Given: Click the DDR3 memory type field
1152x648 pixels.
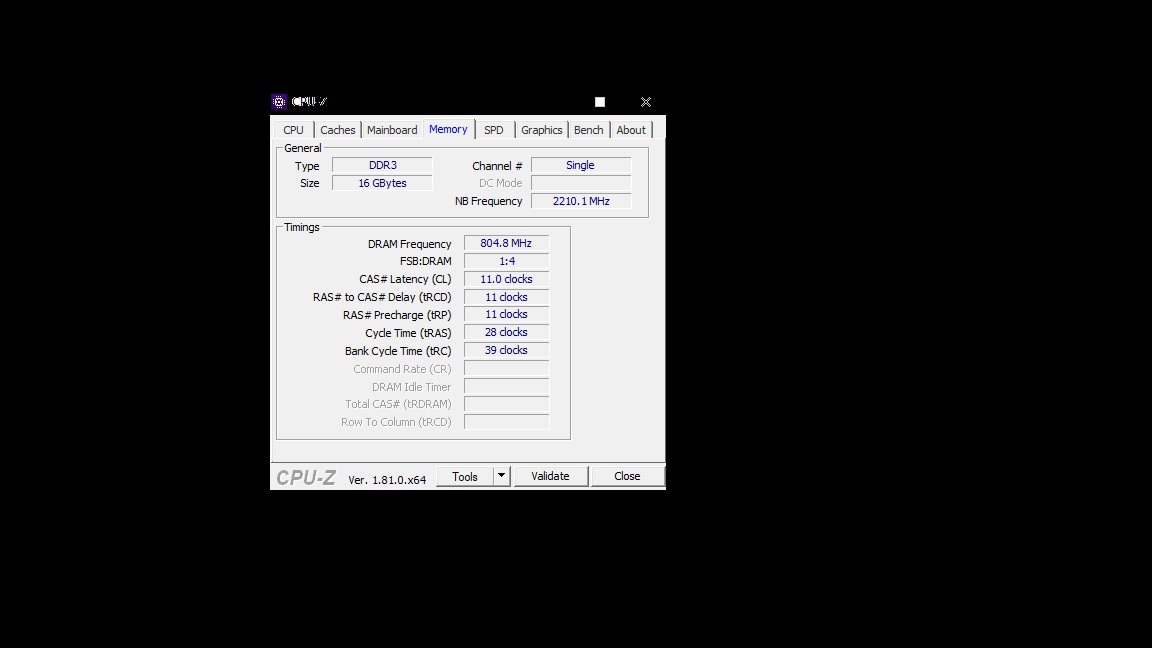Looking at the screenshot, I should (x=382, y=165).
